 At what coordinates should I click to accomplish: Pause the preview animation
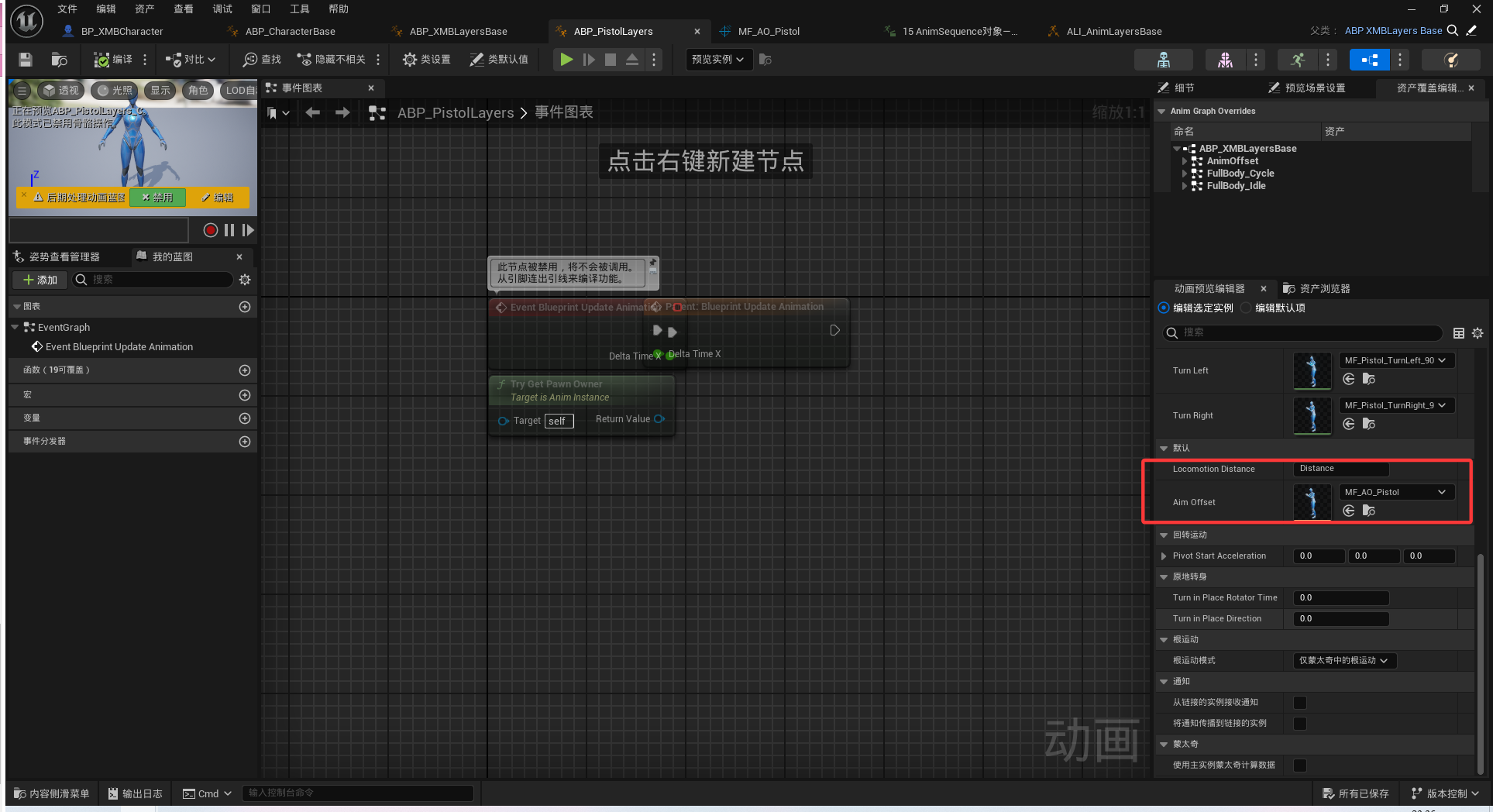229,230
